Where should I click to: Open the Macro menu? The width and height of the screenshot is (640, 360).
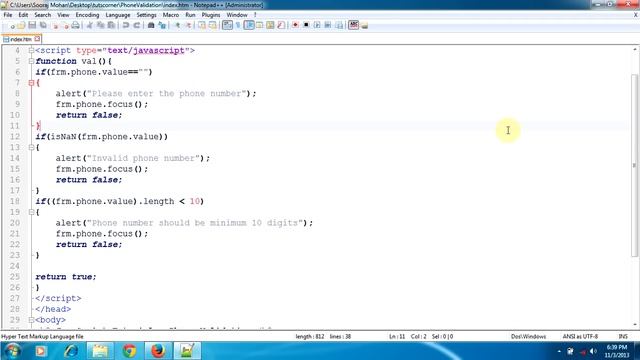coord(171,15)
